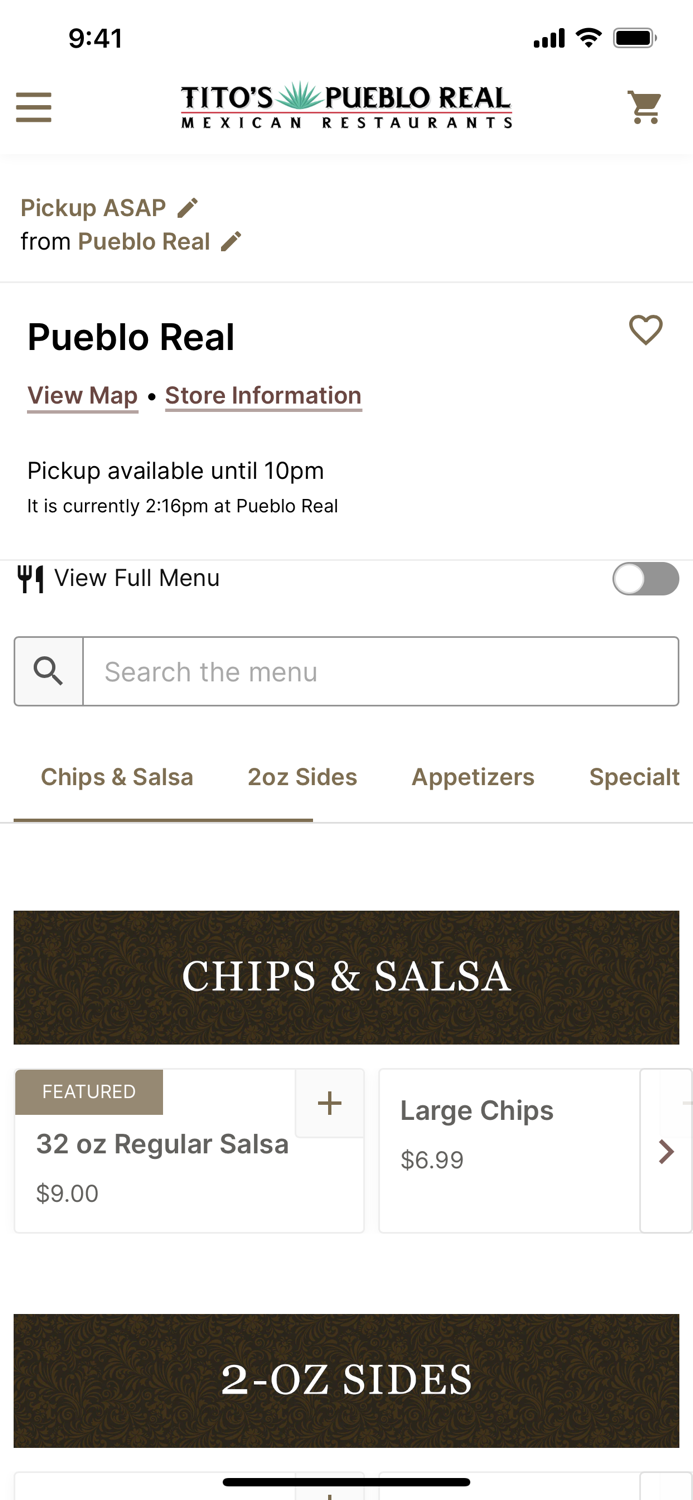Open the hamburger navigation menu
This screenshot has height=1500, width=693.
tap(33, 107)
